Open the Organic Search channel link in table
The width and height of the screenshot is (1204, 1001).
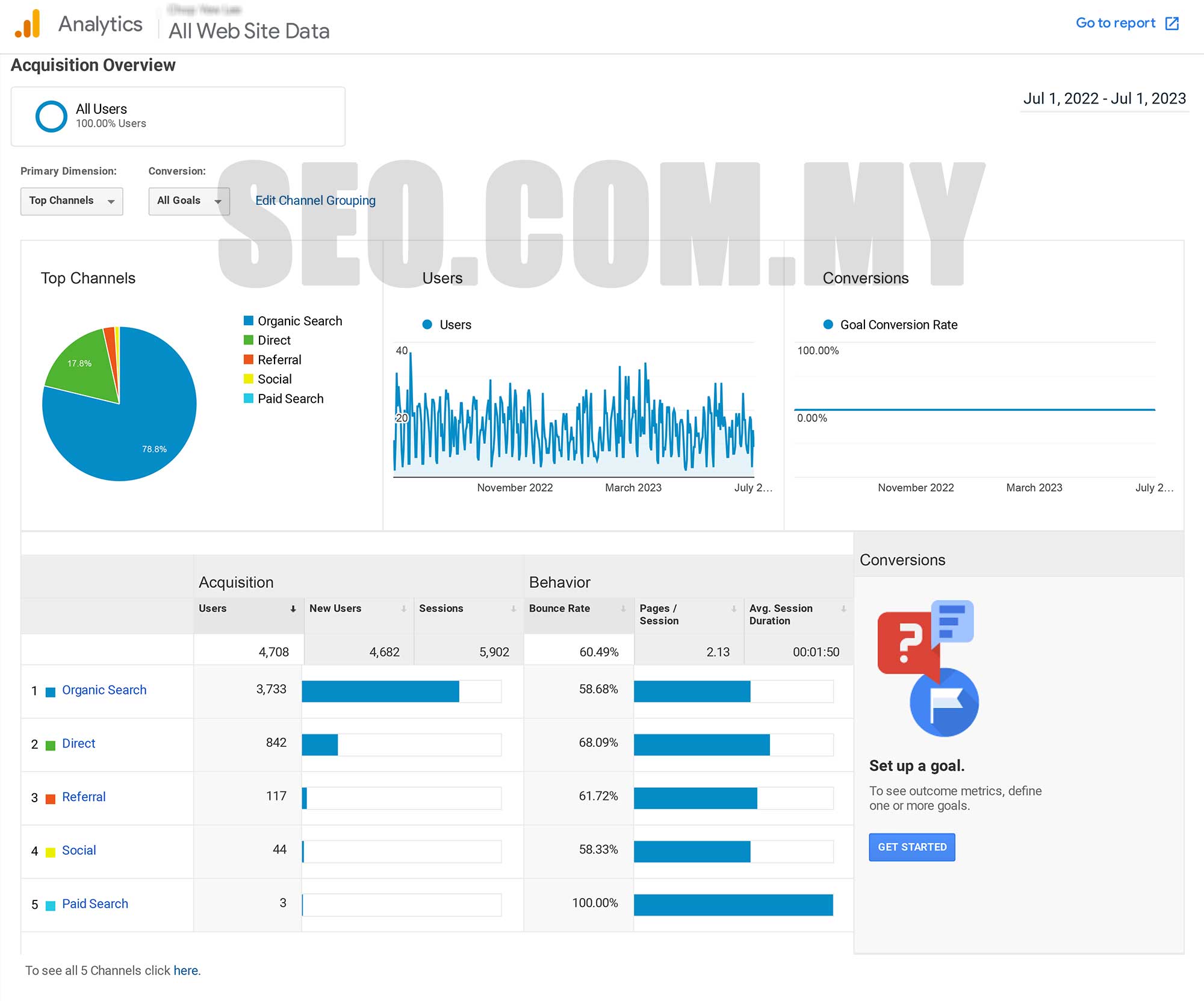tap(104, 690)
